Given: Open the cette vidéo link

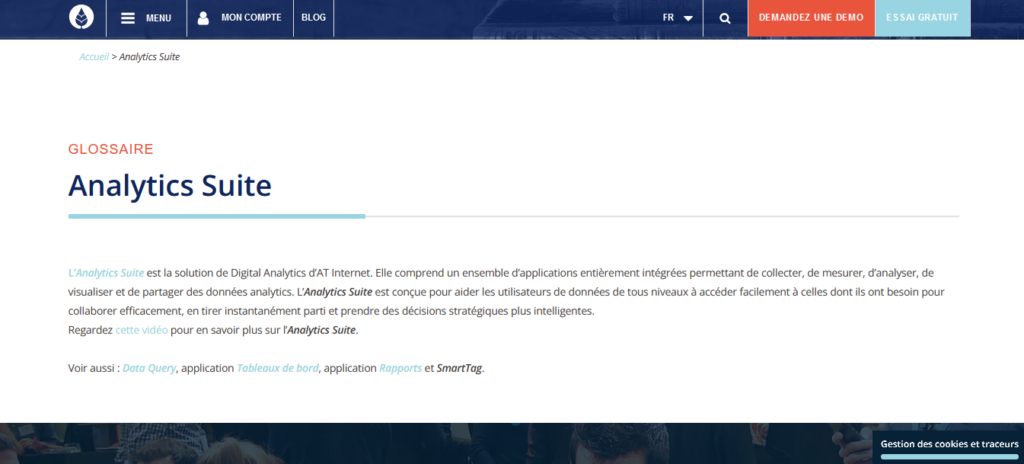Looking at the screenshot, I should pyautogui.click(x=142, y=330).
